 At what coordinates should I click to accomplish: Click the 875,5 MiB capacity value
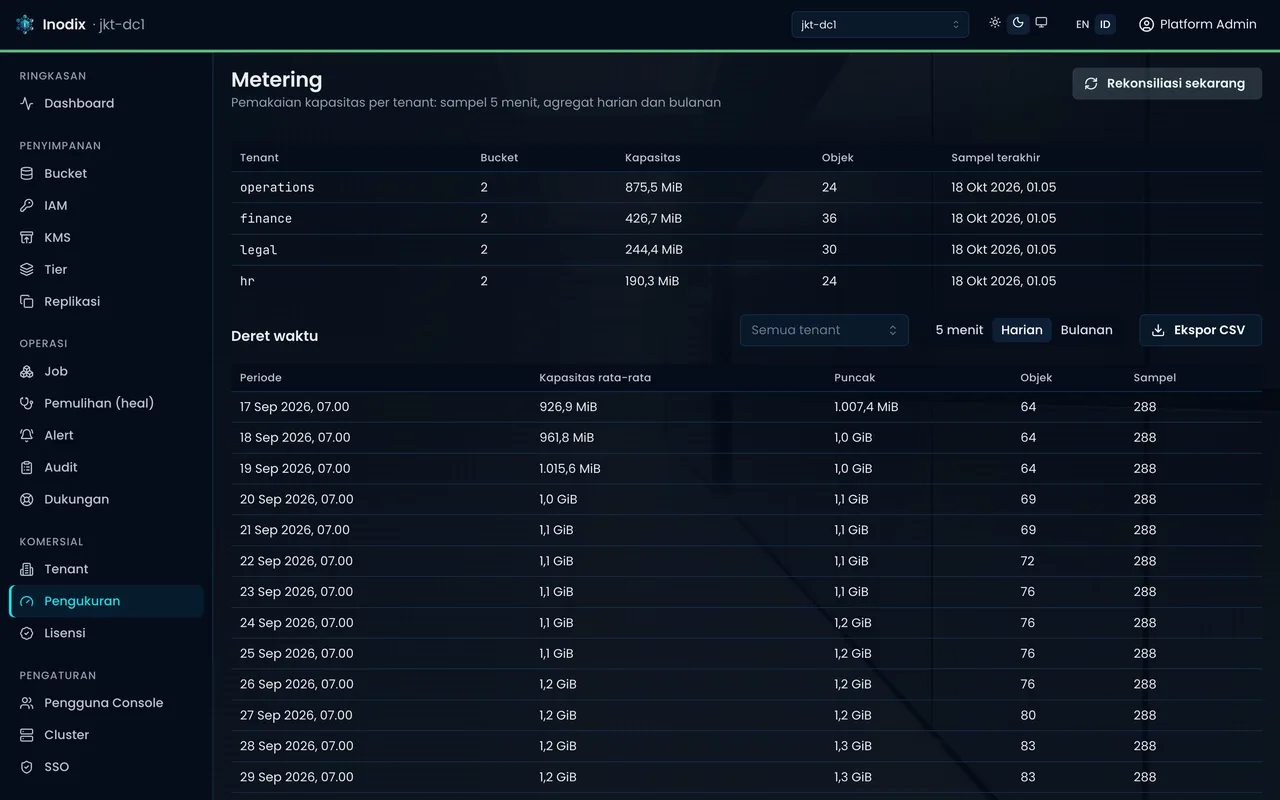pos(654,187)
